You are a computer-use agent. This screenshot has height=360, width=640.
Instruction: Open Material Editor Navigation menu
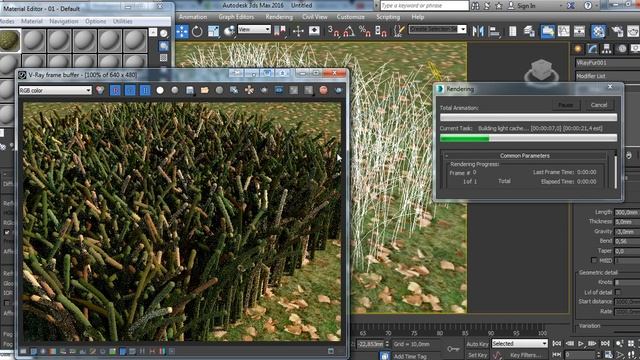click(x=63, y=21)
